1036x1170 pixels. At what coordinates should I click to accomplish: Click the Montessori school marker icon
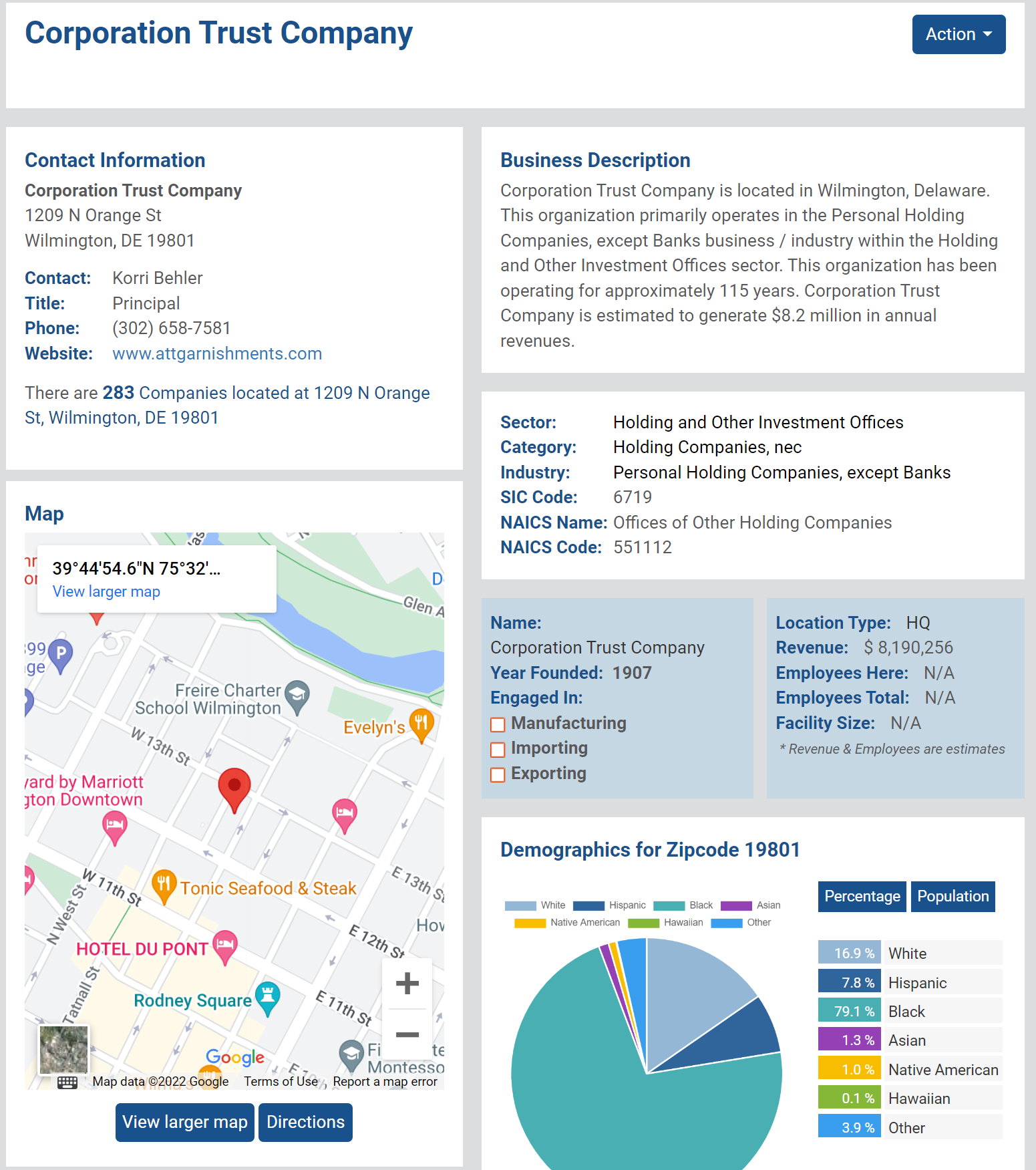coord(351,1057)
